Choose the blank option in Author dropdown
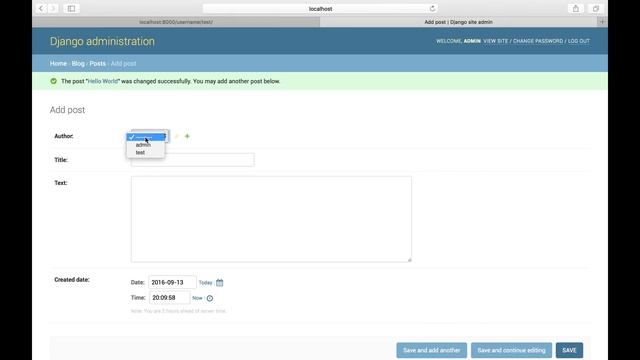The image size is (640, 360). pos(146,137)
